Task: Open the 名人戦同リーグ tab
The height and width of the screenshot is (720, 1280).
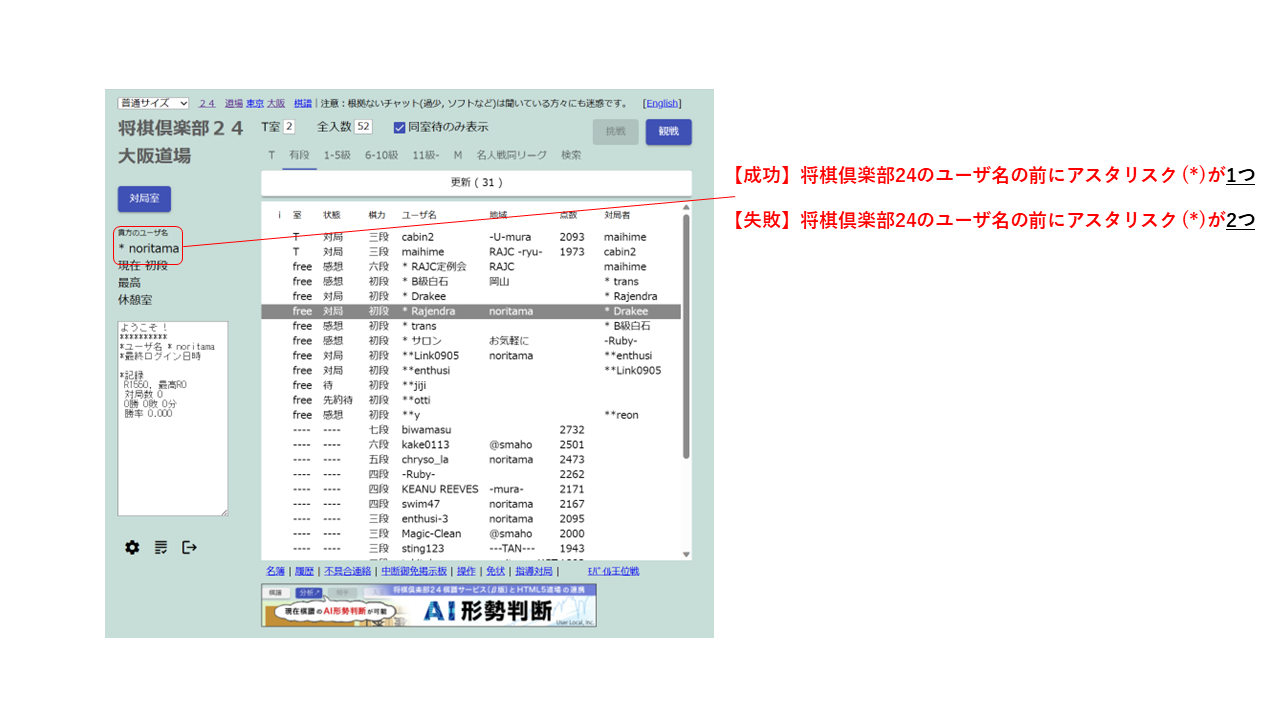Action: pyautogui.click(x=511, y=155)
